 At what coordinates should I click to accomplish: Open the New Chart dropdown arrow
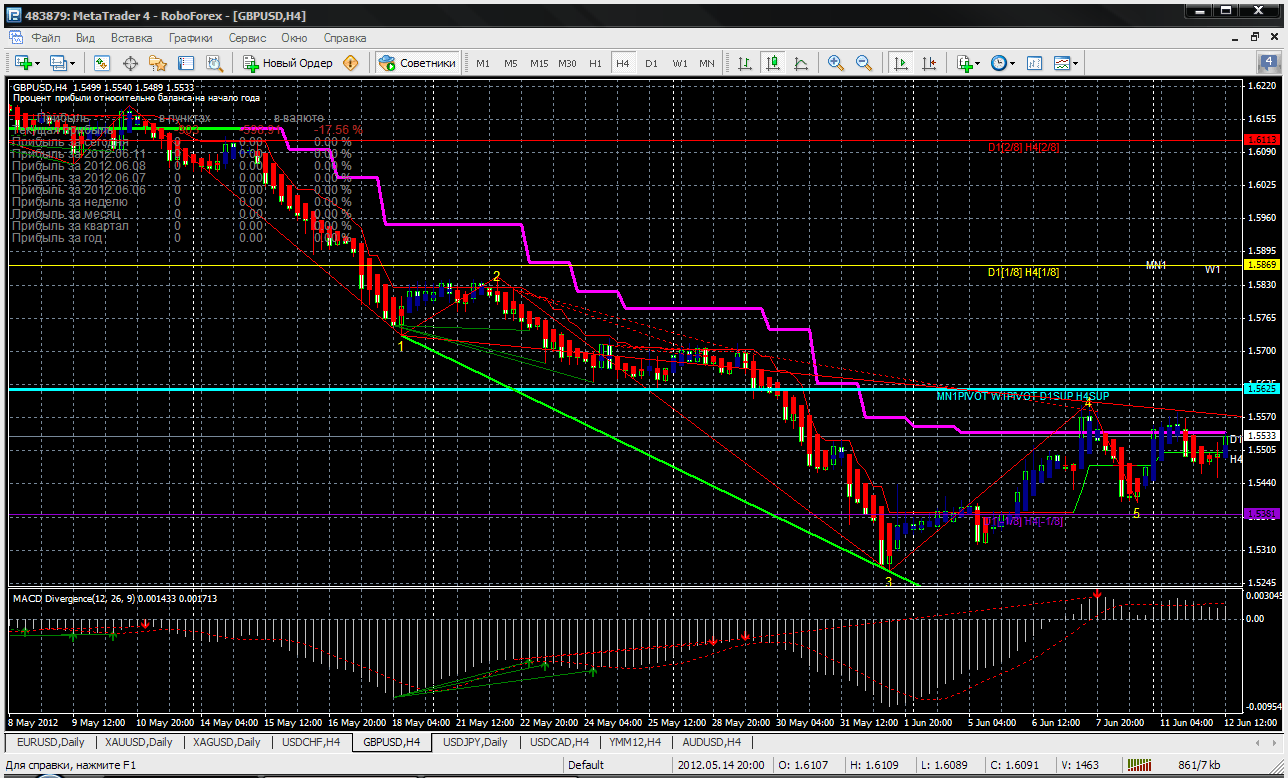pos(37,63)
